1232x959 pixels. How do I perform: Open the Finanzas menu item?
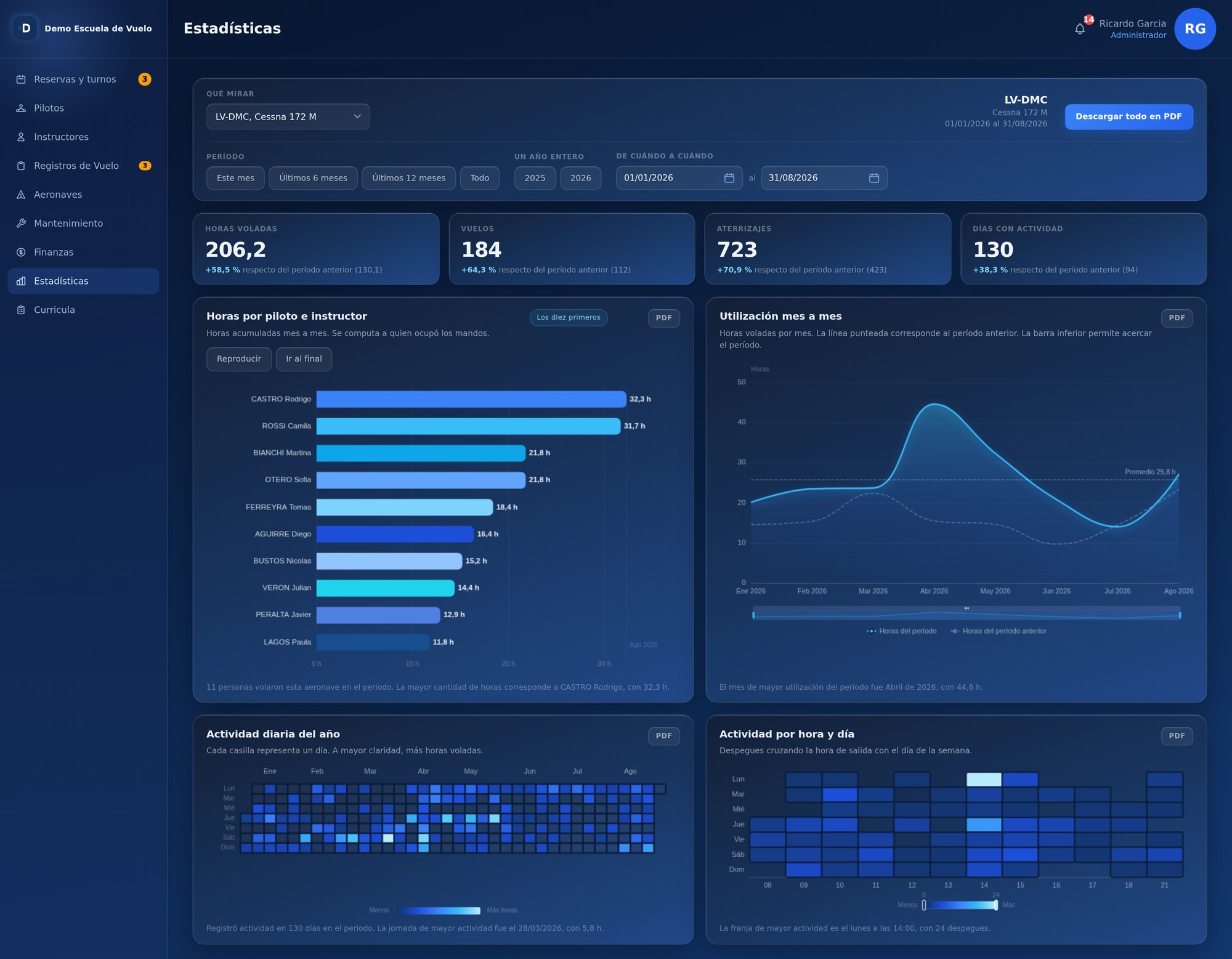[x=84, y=253]
